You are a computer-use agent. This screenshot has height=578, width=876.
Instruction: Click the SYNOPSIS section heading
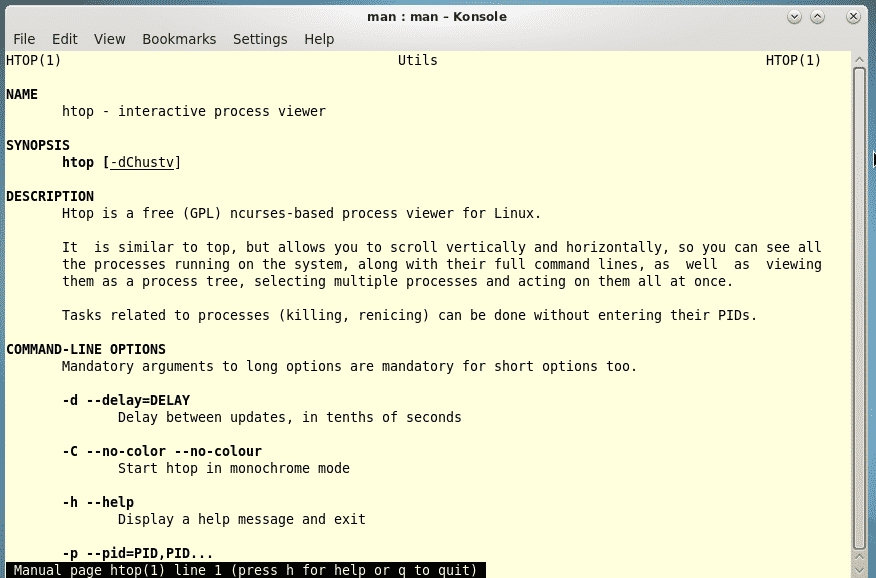38,145
